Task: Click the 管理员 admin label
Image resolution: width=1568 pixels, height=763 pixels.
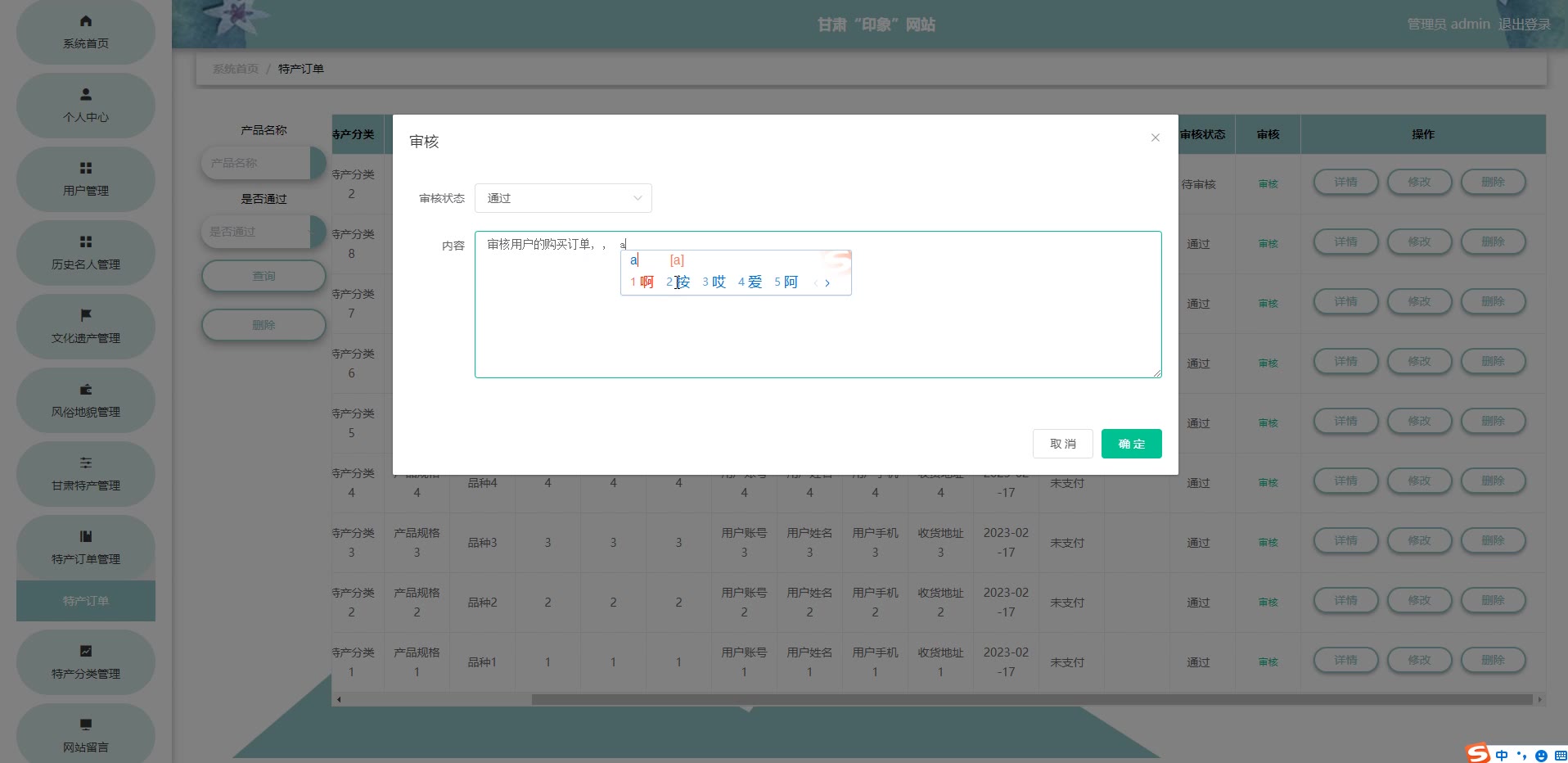Action: point(1449,25)
